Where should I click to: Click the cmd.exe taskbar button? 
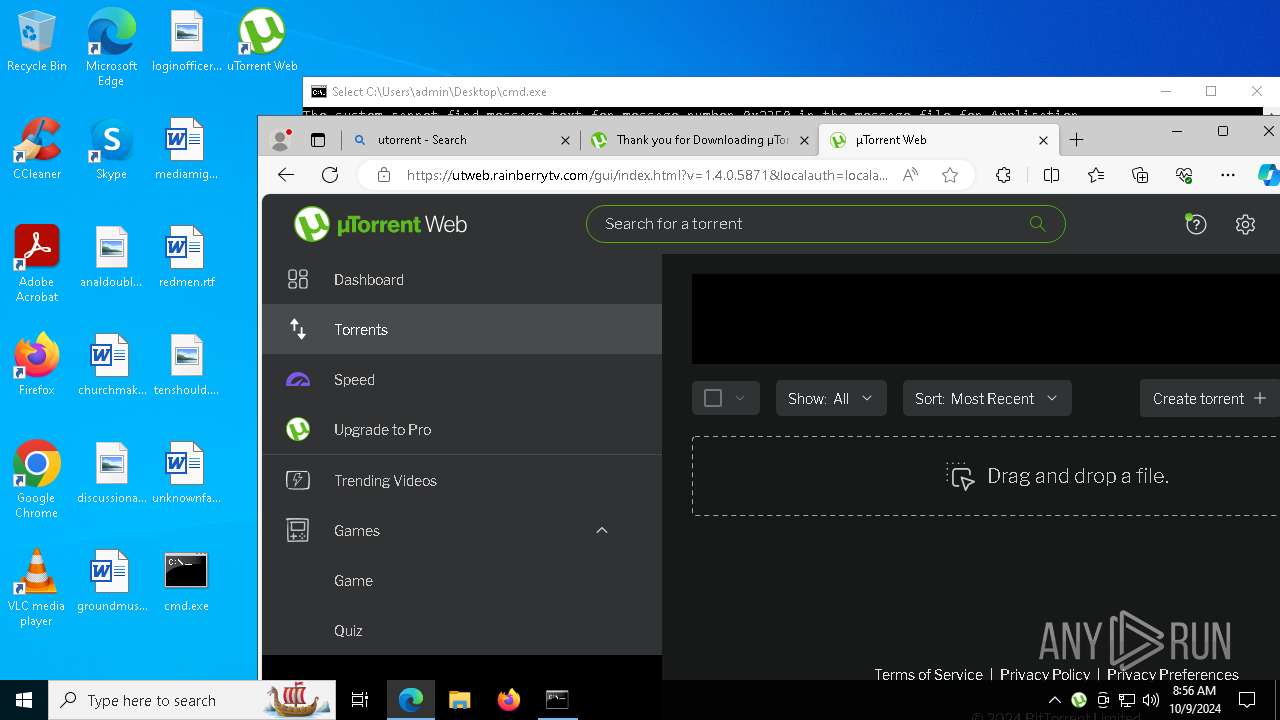(x=557, y=700)
